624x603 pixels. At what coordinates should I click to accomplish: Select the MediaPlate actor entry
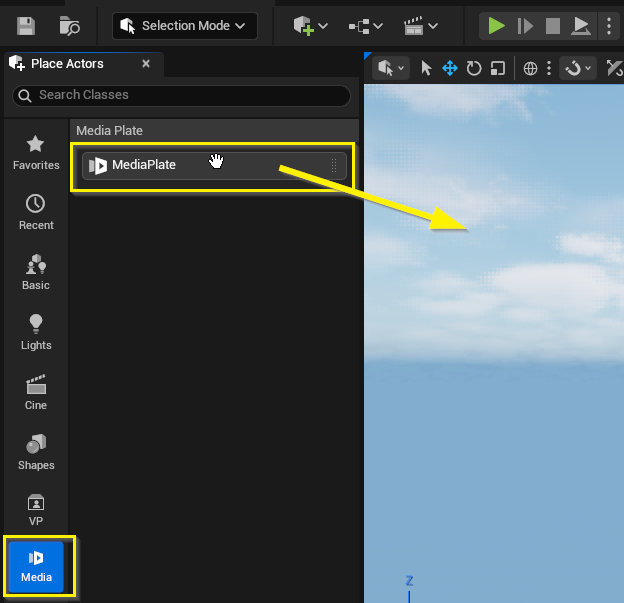(214, 166)
